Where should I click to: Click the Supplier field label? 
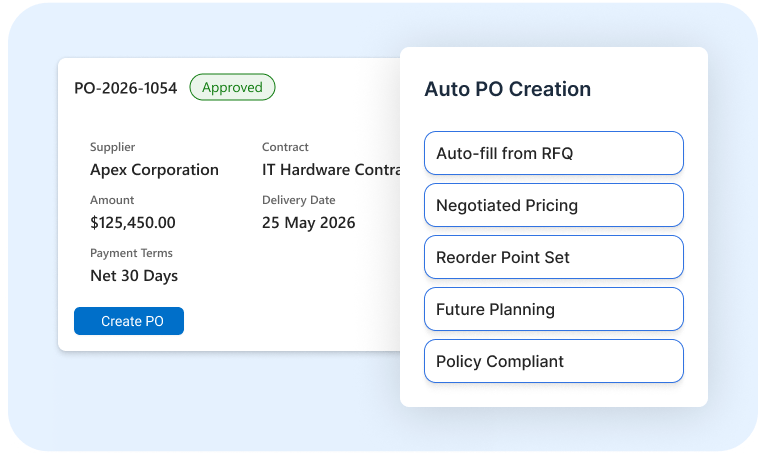click(112, 147)
